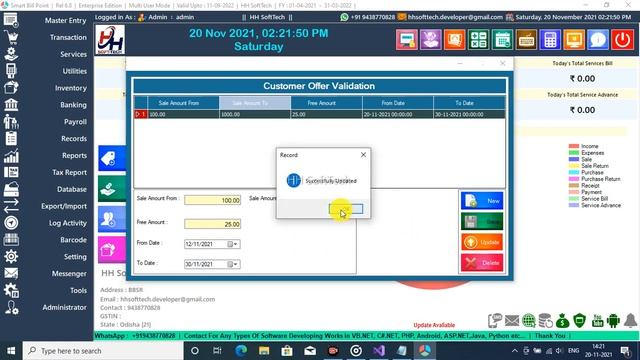
Task: Open File Explorer from taskbar
Action: pos(264,351)
